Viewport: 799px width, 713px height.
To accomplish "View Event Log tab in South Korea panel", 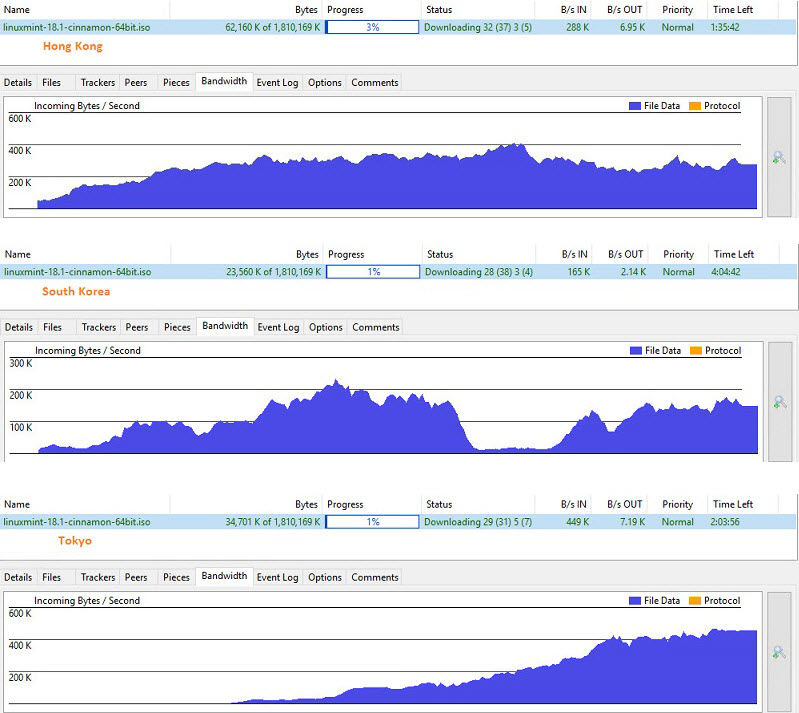I will 278,327.
